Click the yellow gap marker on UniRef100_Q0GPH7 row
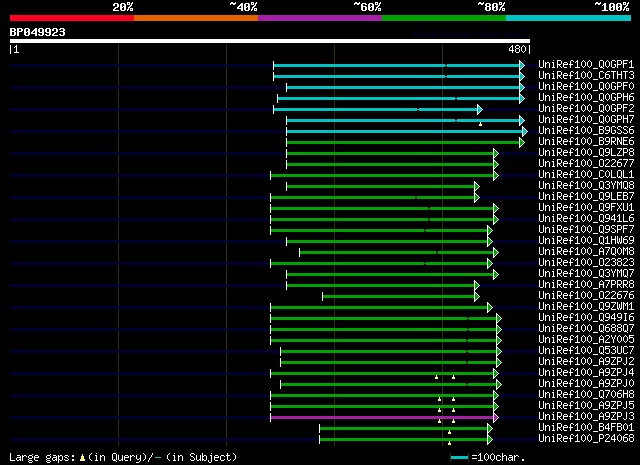The height and width of the screenshot is (465, 640). 480,124
